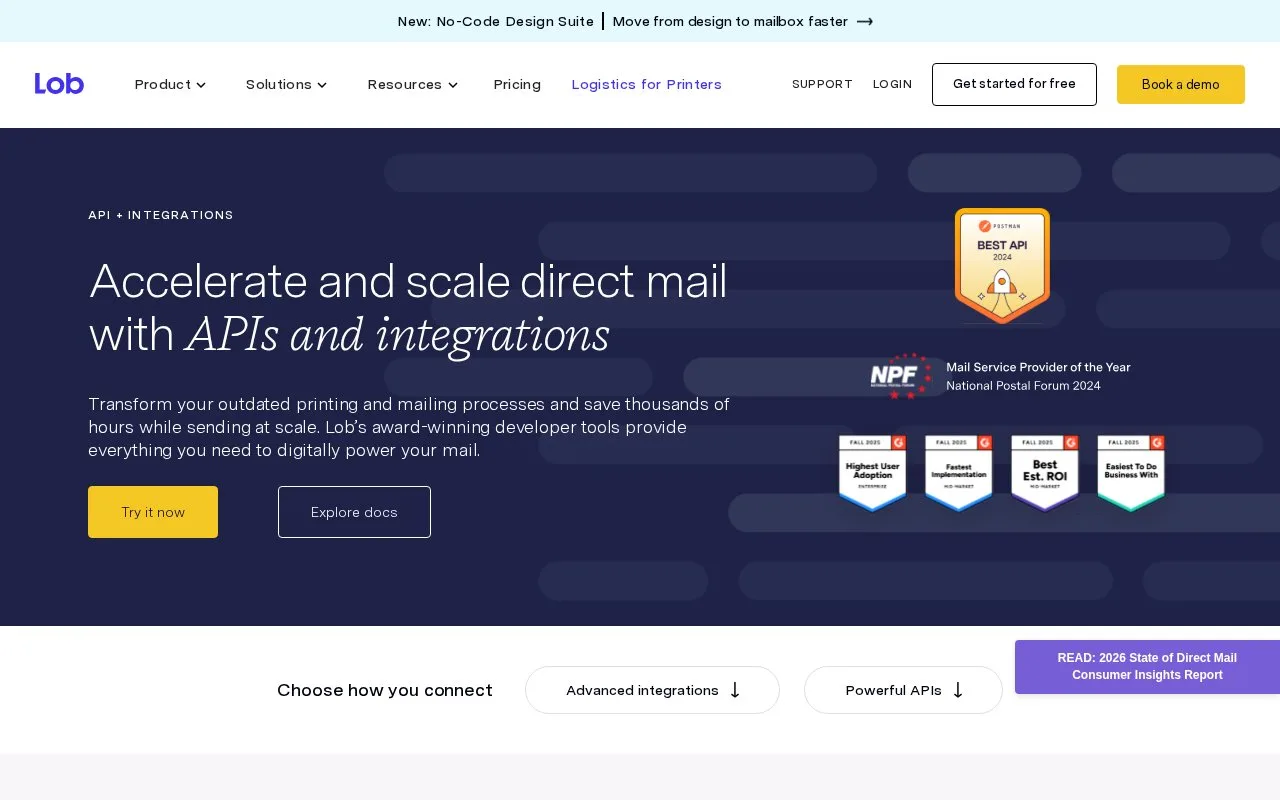Click the Best Est. ROI G2 badge
1280x800 pixels.
point(1044,473)
